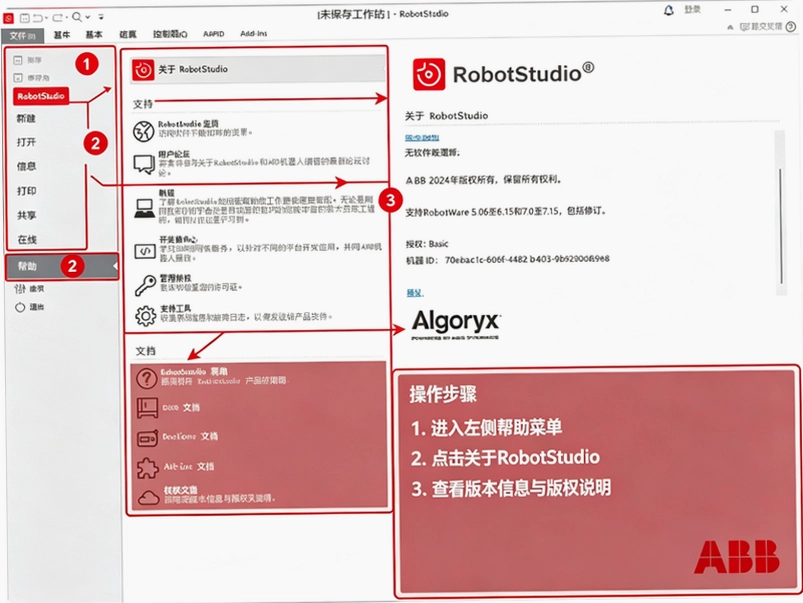Select 在线 Online in the left menu
Image resolution: width=803 pixels, height=603 pixels.
click(27, 239)
